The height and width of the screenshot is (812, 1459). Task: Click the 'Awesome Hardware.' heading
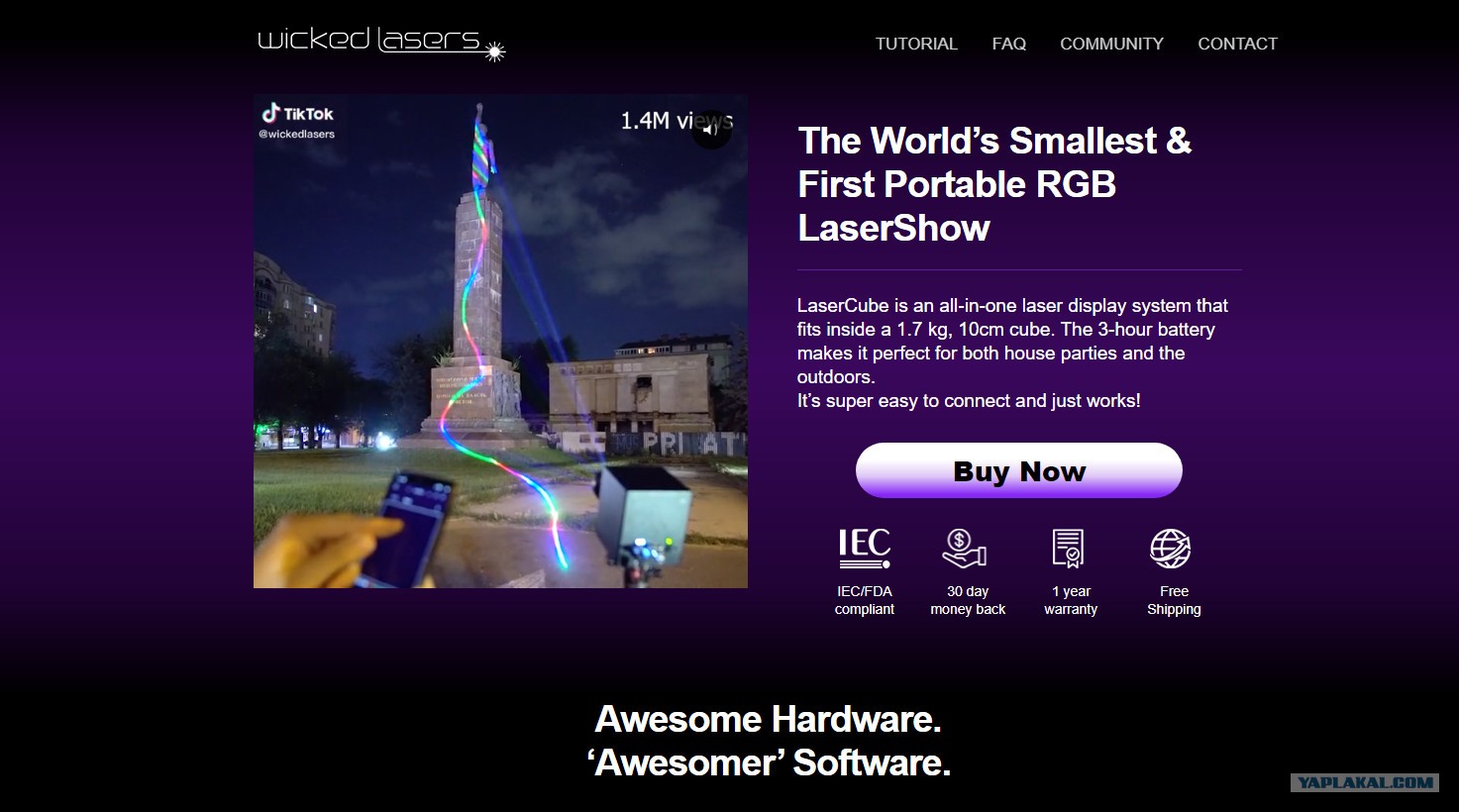point(768,719)
